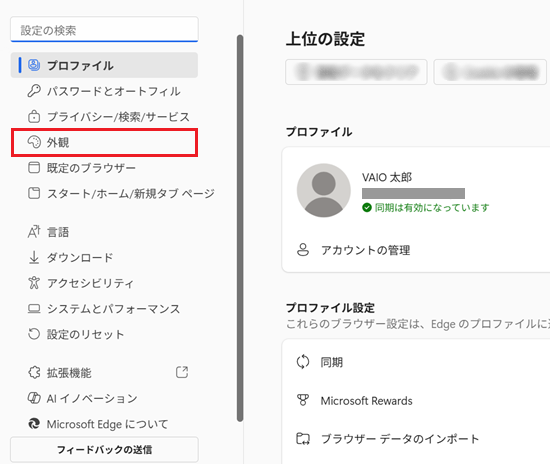This screenshot has width=550, height=464.
Task: Open ダウンロード settings
Action: click(104, 257)
